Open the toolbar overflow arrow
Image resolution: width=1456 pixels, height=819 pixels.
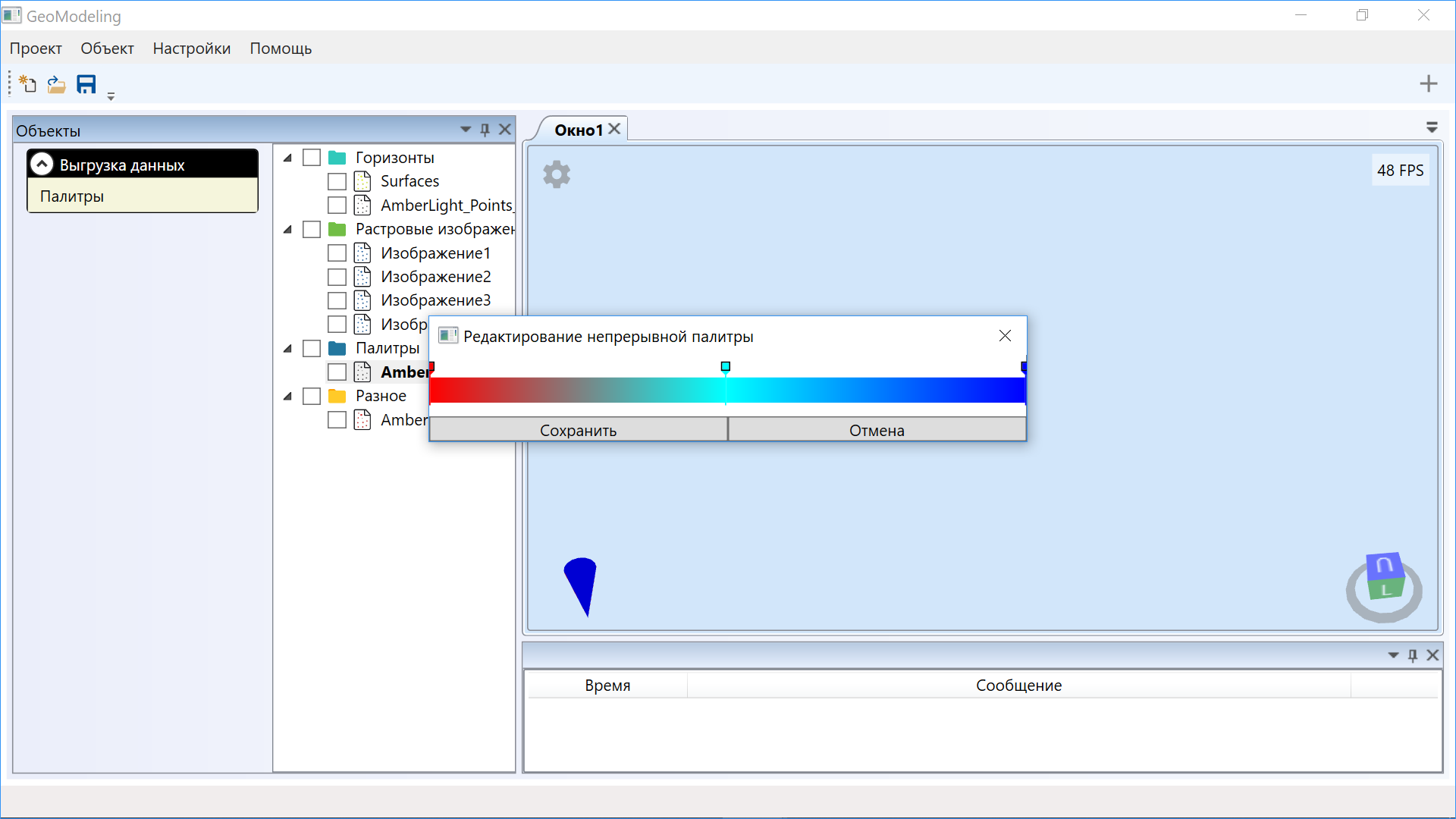(x=111, y=96)
